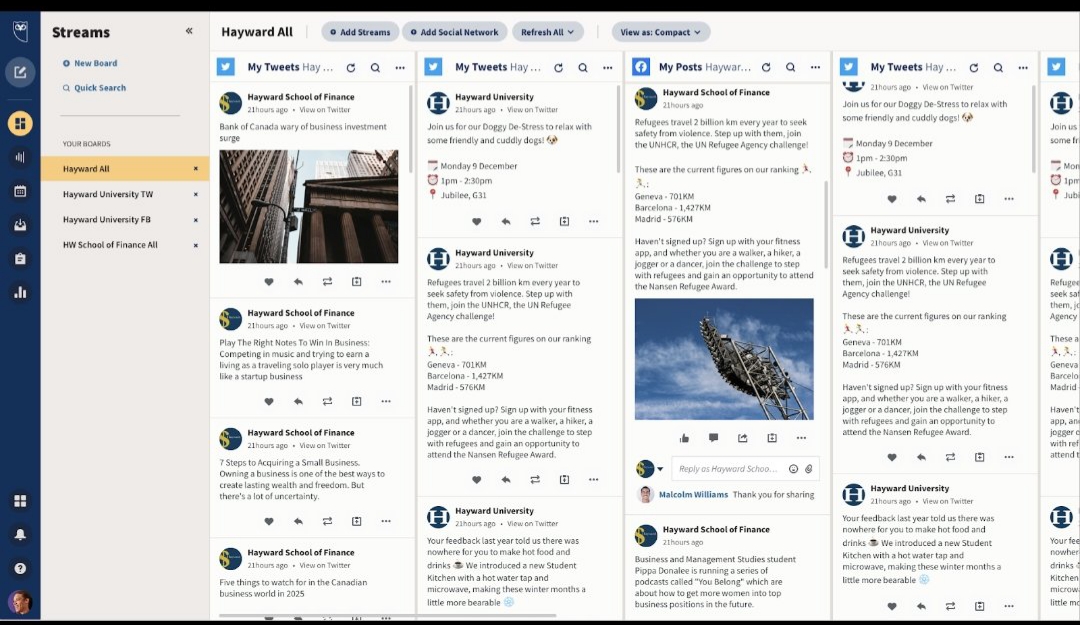Open the notifications bell icon
The image size is (1080, 625).
click(x=20, y=535)
